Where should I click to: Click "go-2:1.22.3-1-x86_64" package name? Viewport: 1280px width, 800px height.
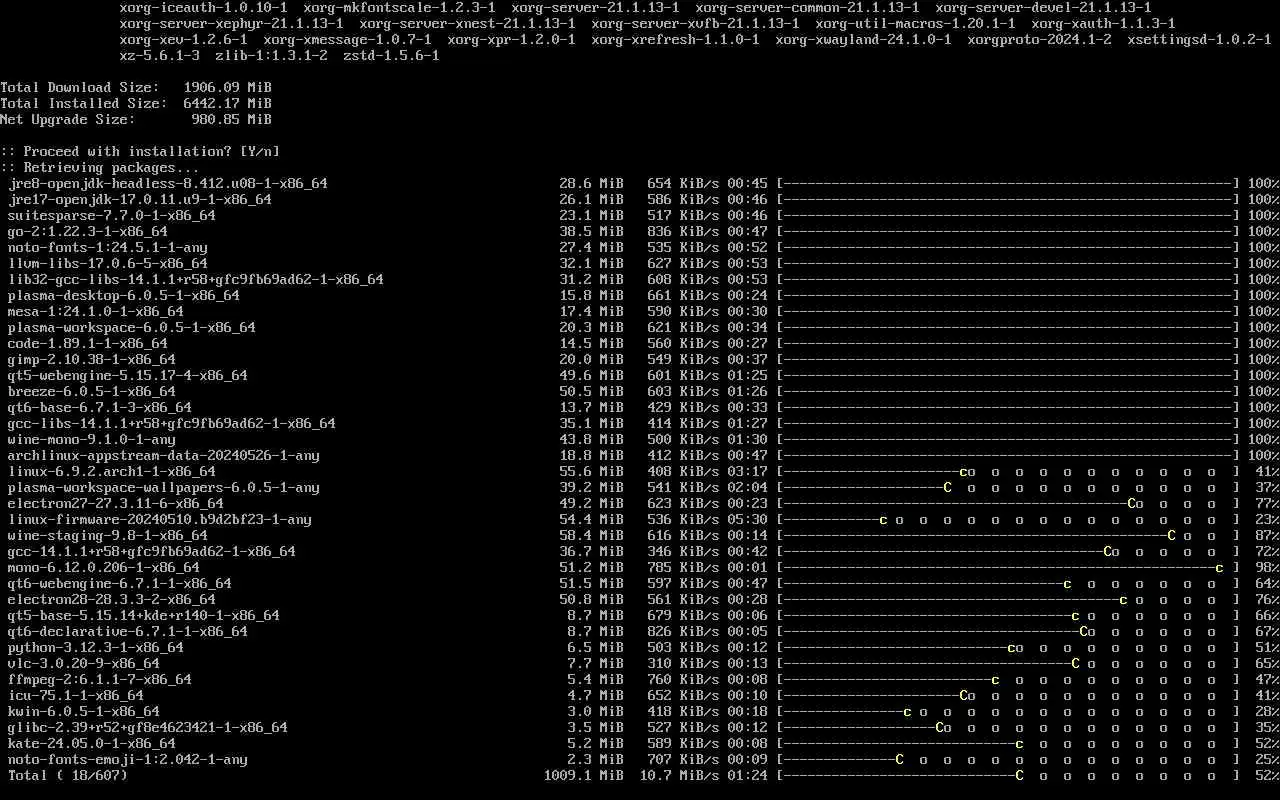pyautogui.click(x=88, y=231)
